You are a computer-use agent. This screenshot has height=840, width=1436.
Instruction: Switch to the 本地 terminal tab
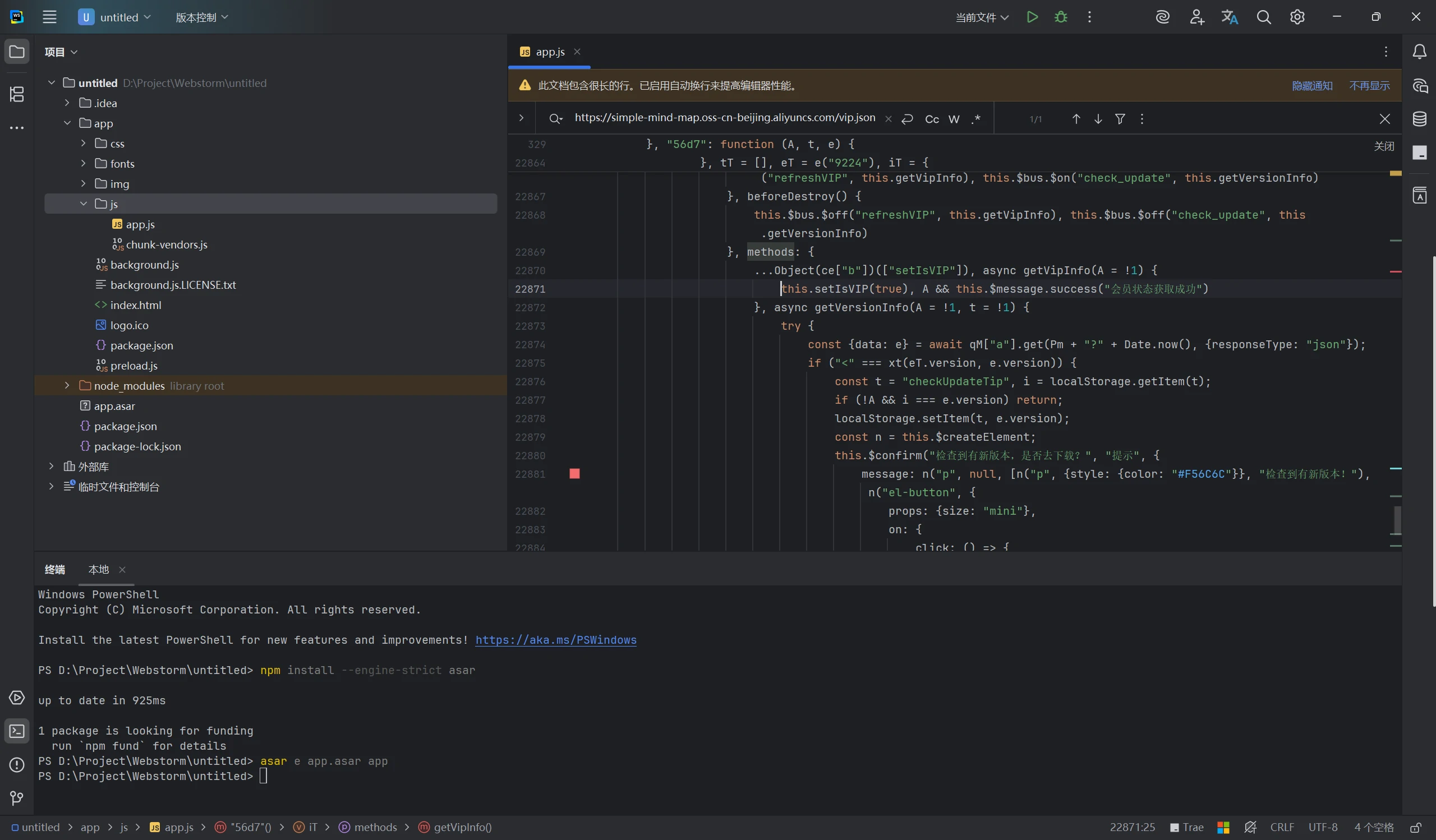99,570
